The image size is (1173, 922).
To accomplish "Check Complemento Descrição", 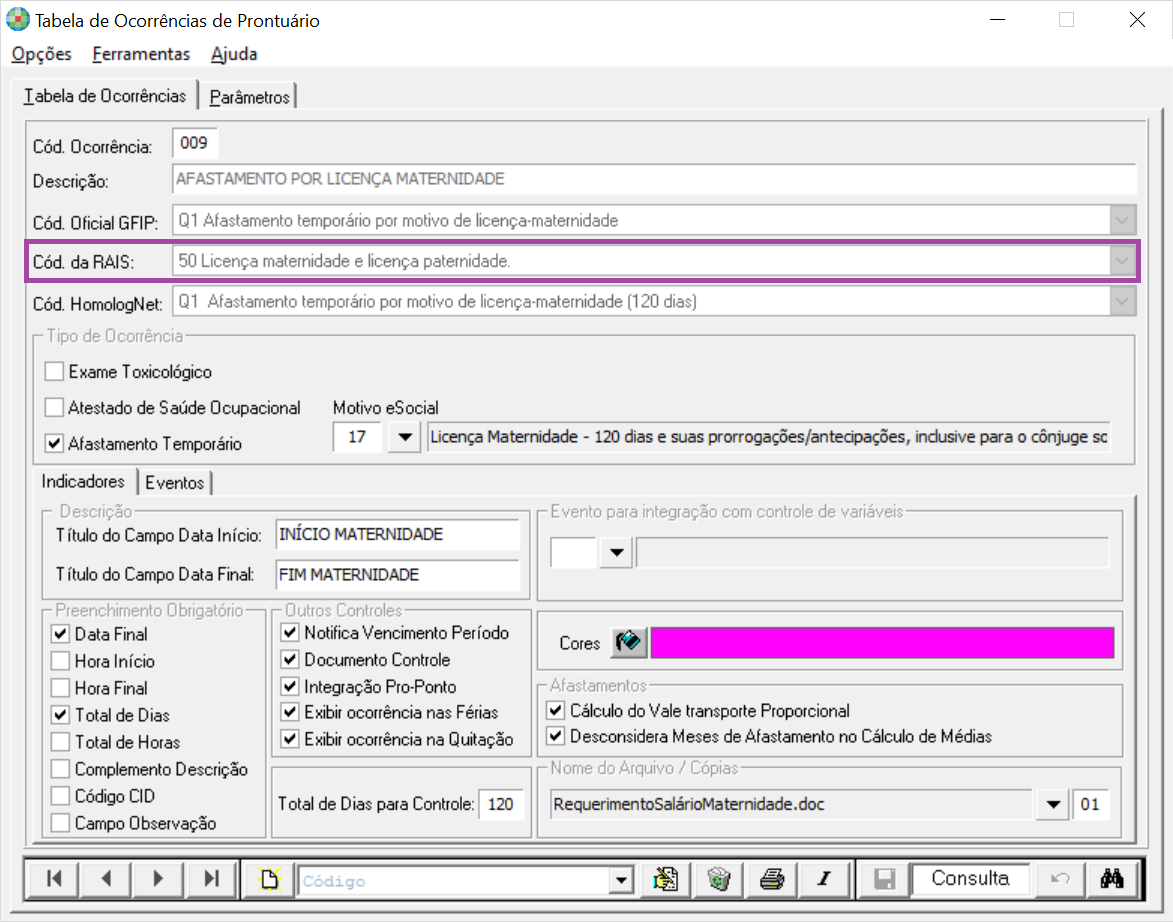I will coord(61,769).
